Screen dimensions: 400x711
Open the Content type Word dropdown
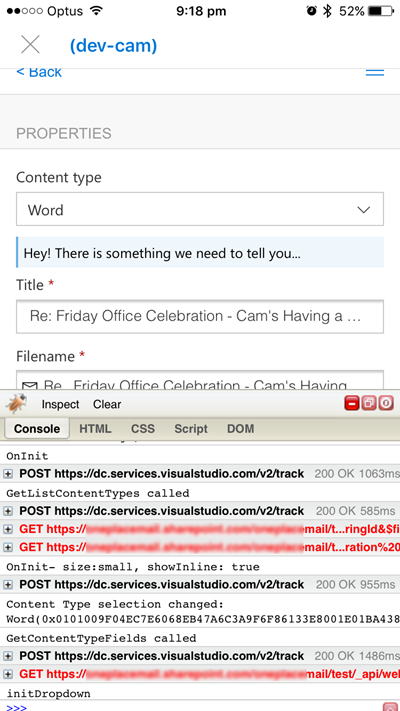tap(200, 209)
